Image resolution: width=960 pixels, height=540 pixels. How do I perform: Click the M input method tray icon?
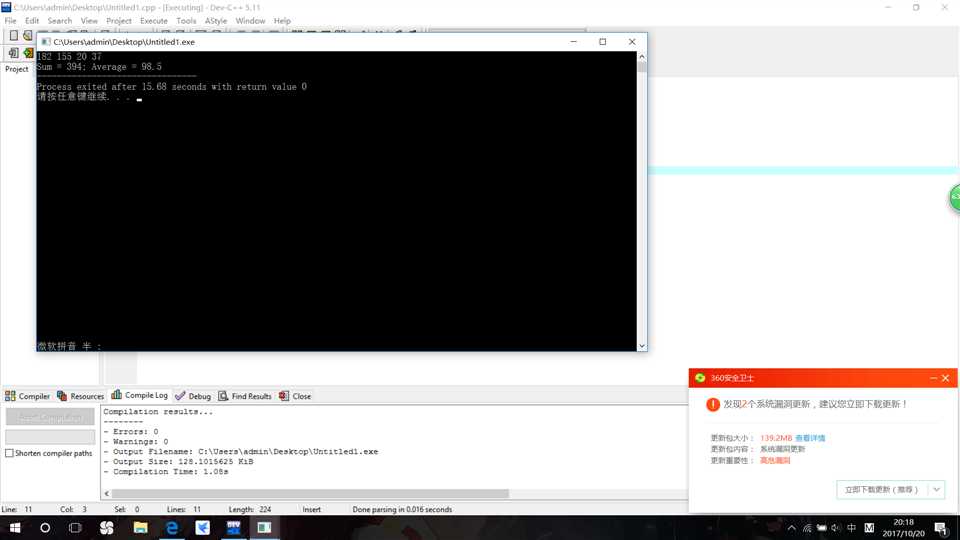click(x=869, y=528)
